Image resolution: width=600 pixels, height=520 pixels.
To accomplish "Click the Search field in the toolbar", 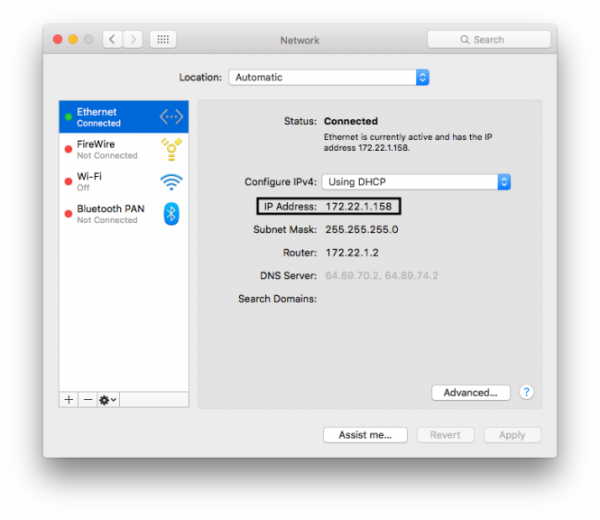I will [489, 39].
